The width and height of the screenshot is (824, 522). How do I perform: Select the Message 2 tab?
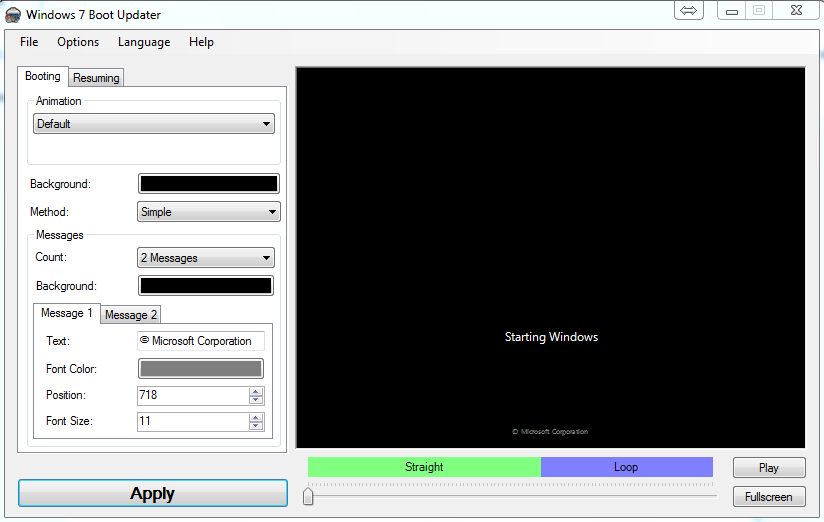click(x=130, y=315)
